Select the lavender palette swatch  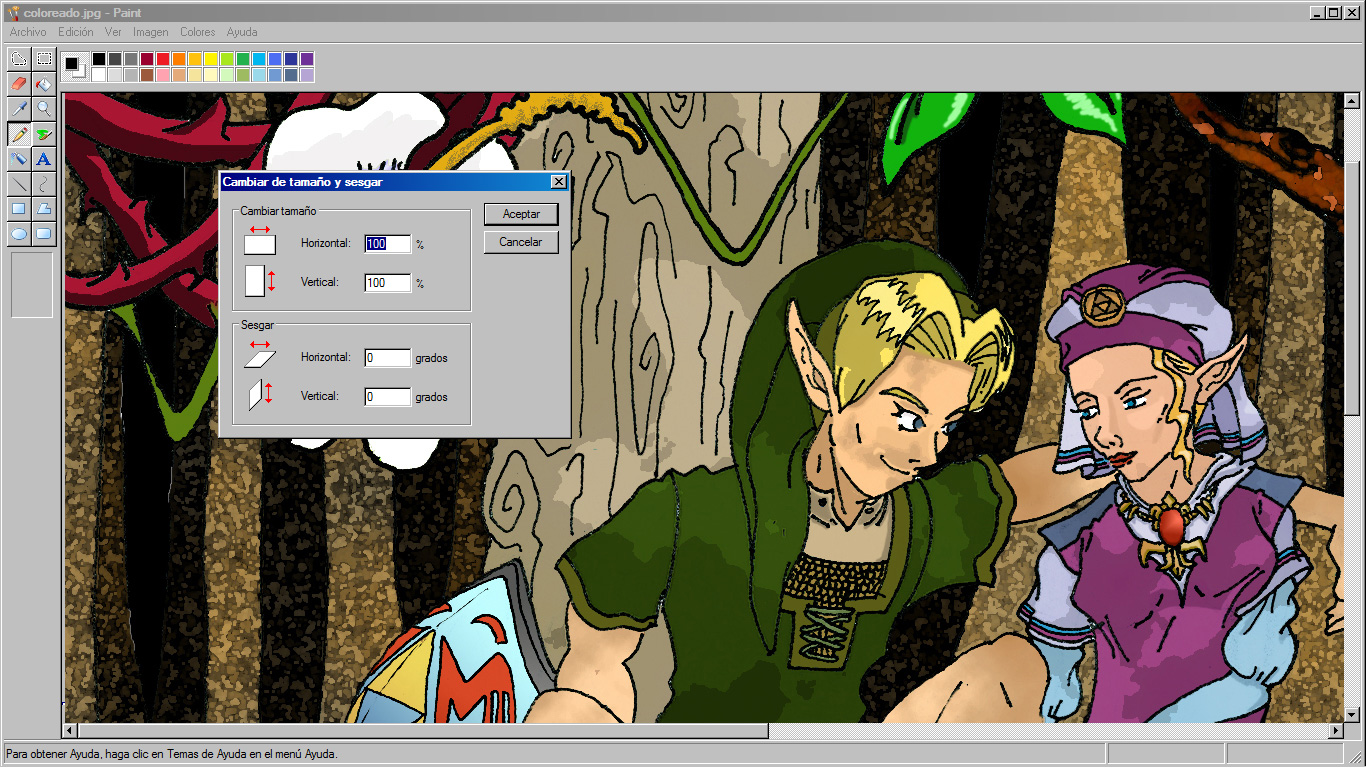[307, 75]
